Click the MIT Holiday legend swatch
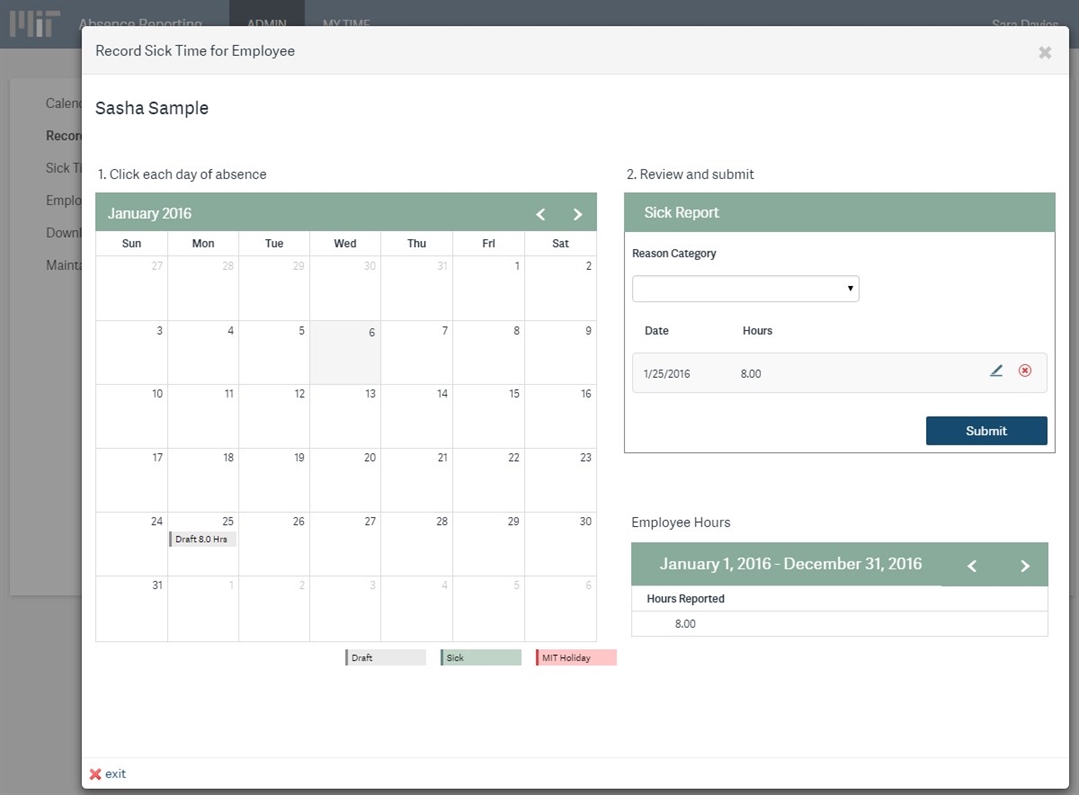Viewport: 1079px width, 795px height. [576, 658]
